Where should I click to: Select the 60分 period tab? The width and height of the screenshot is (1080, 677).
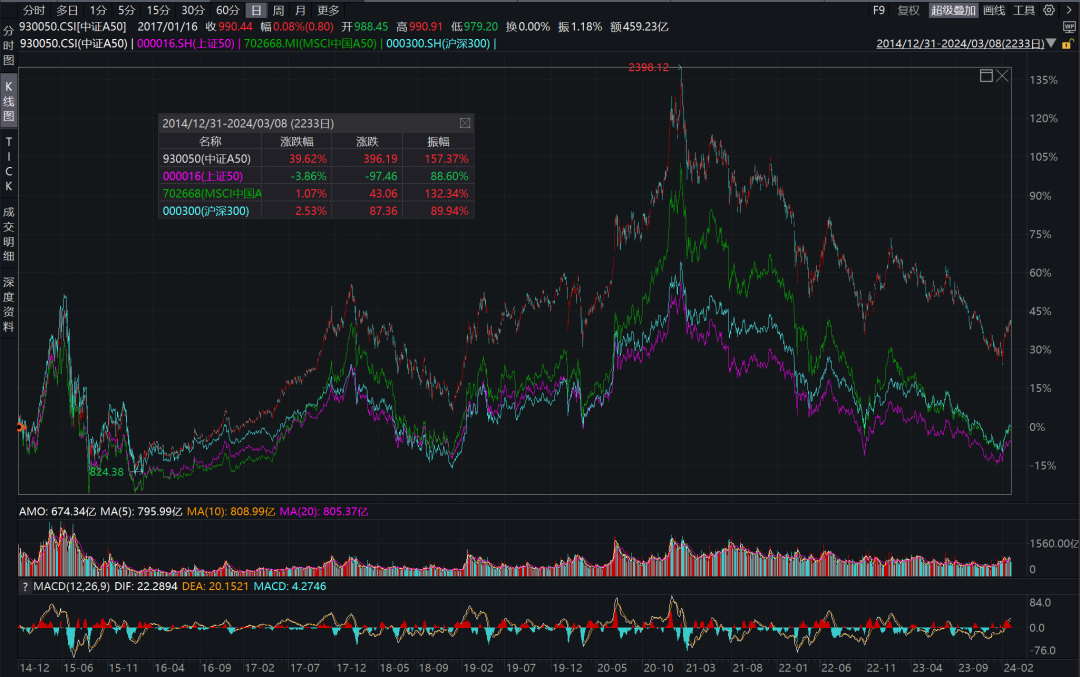click(x=227, y=10)
